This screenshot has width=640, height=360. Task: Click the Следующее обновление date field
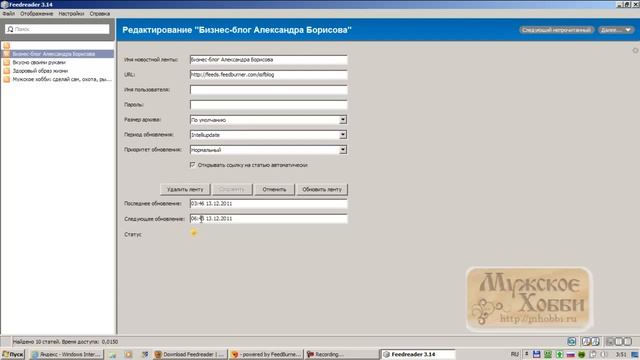pyautogui.click(x=269, y=219)
